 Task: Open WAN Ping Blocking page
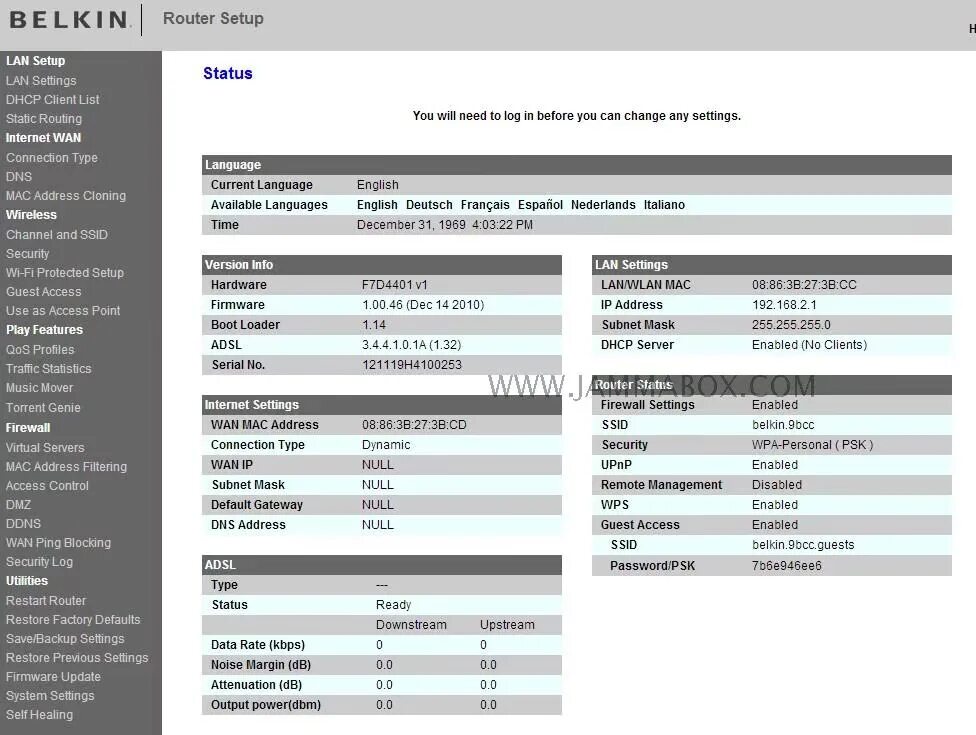click(x=59, y=543)
